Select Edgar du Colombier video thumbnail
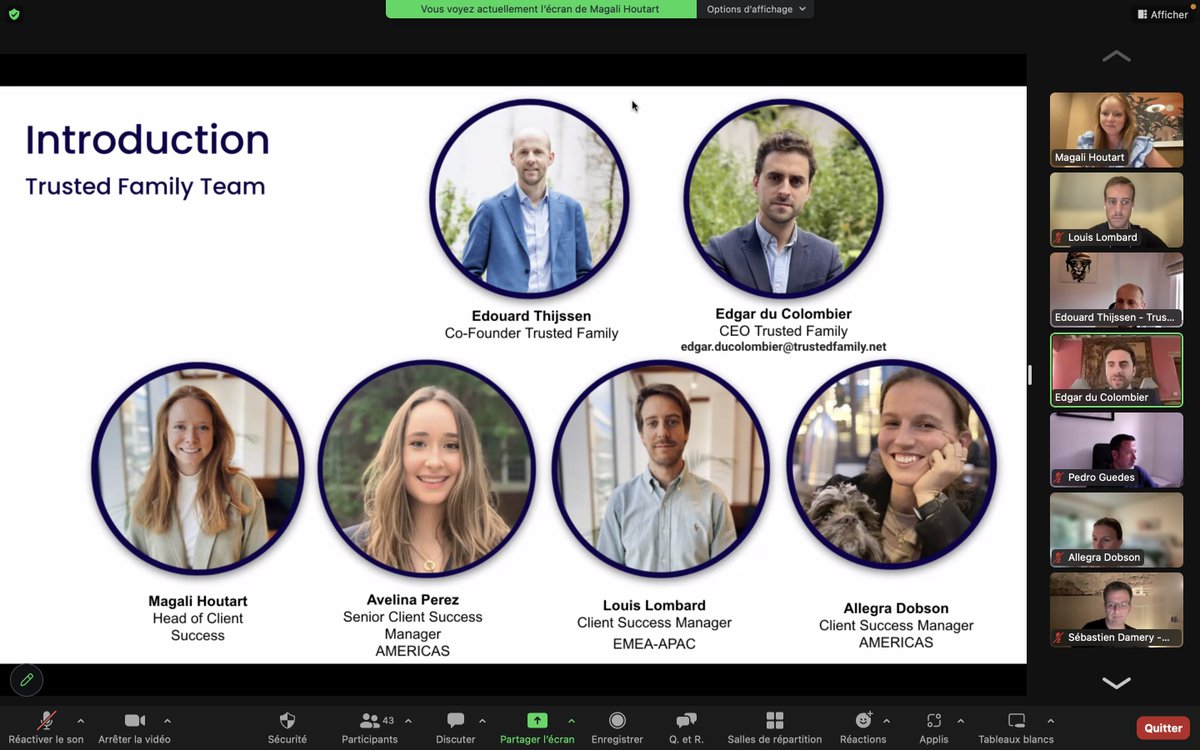 1116,369
